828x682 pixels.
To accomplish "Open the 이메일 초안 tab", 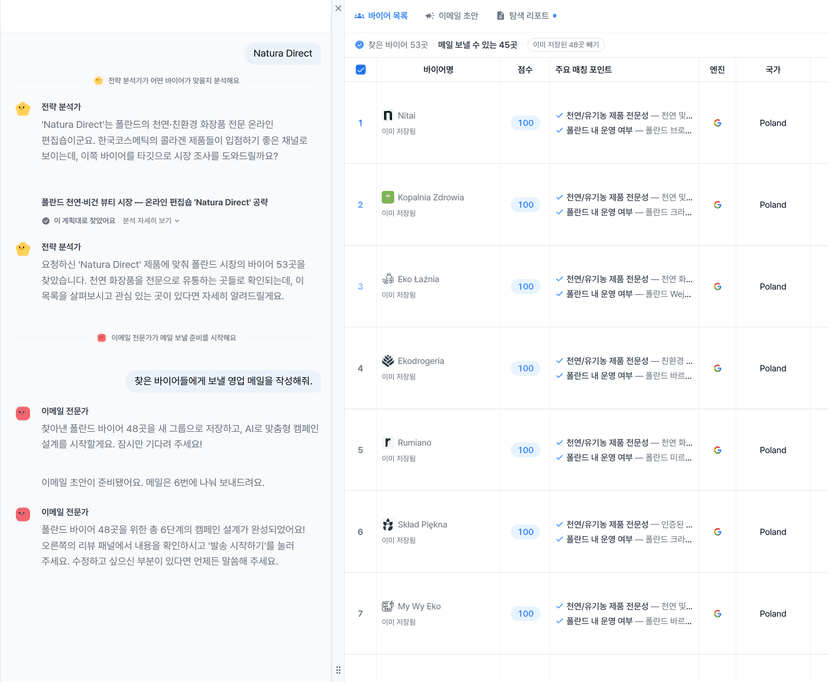I will click(451, 16).
